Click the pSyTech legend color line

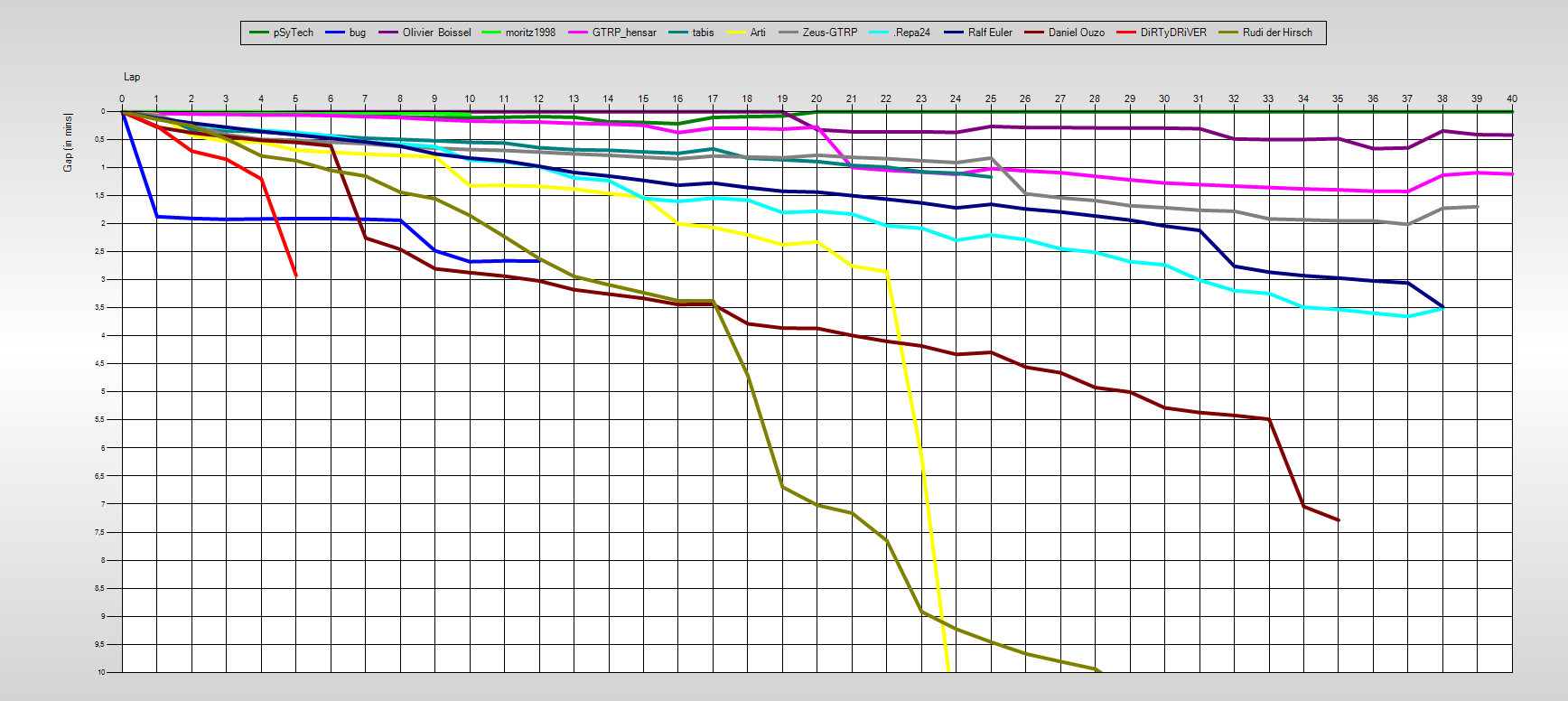tap(259, 33)
